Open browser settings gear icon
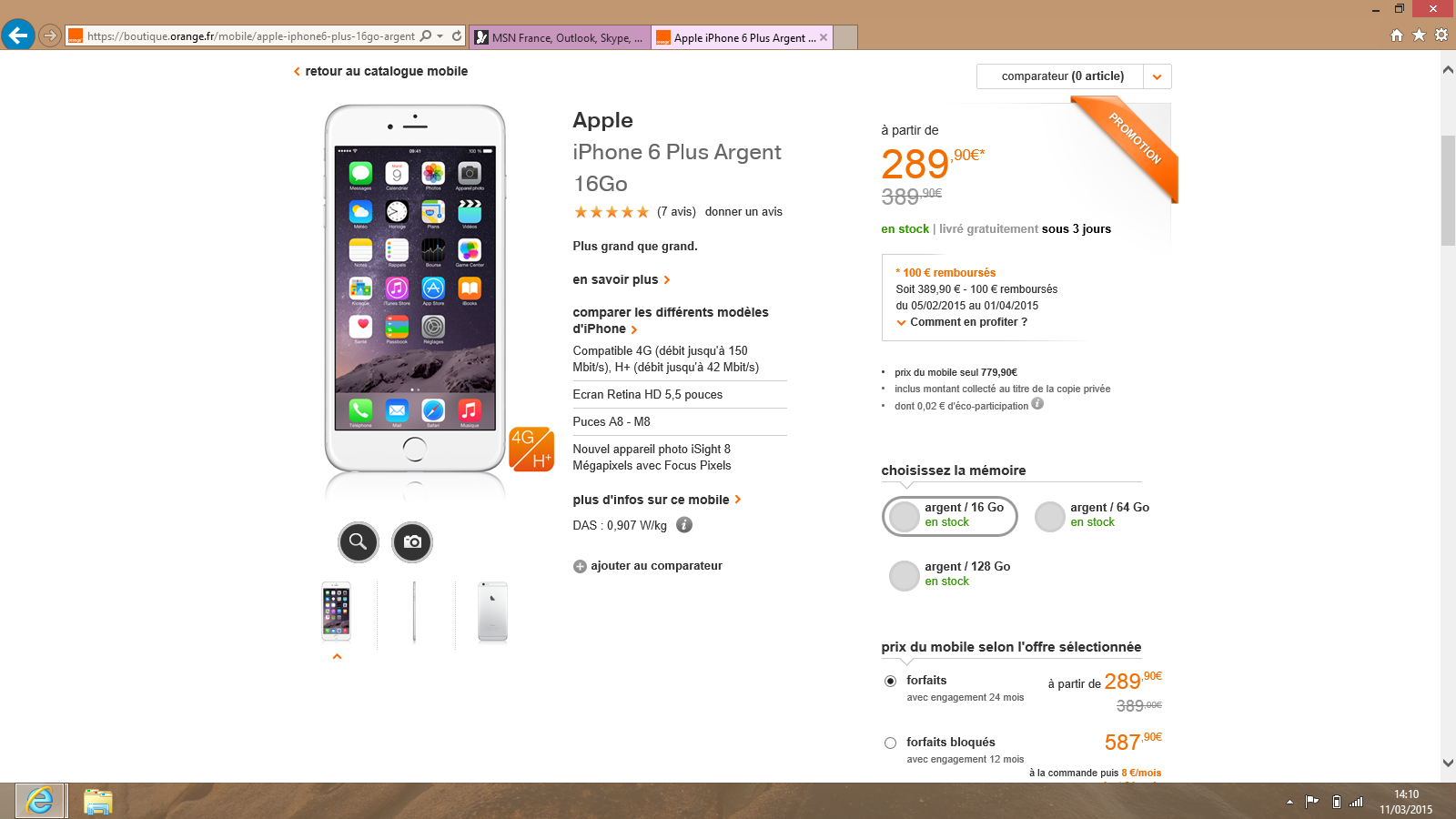The height and width of the screenshot is (819, 1456). [x=1441, y=35]
